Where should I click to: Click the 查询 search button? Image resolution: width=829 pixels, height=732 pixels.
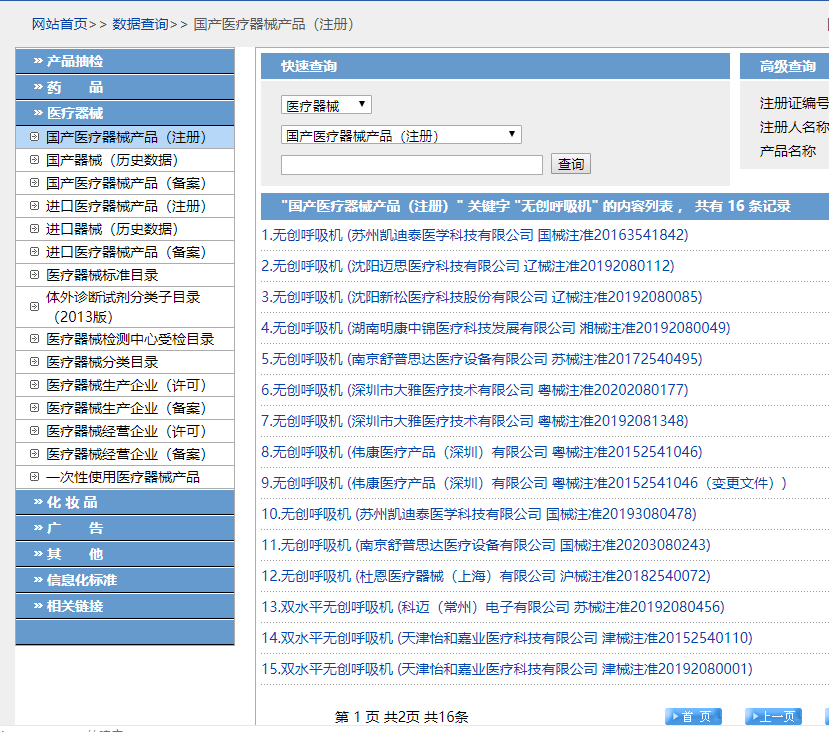coord(571,164)
